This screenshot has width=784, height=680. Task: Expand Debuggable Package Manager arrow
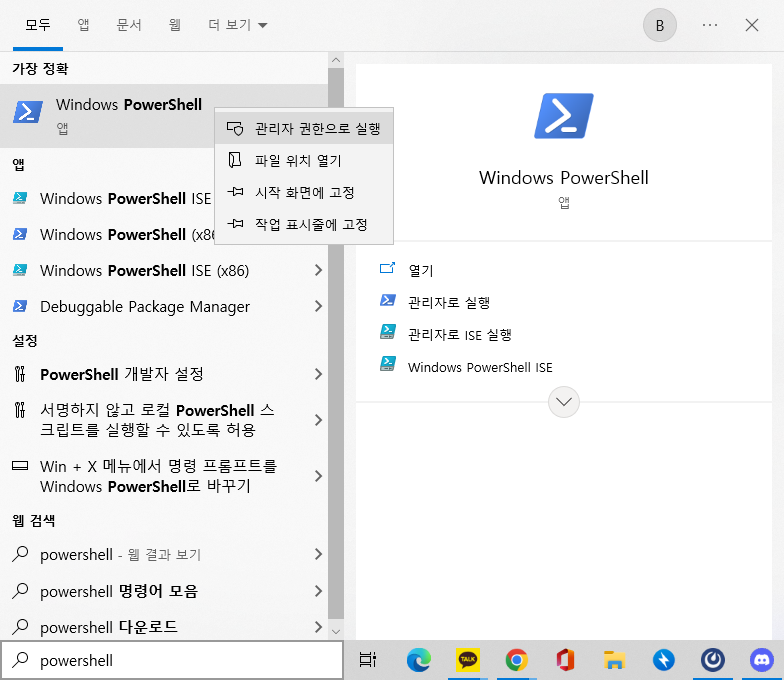(318, 306)
